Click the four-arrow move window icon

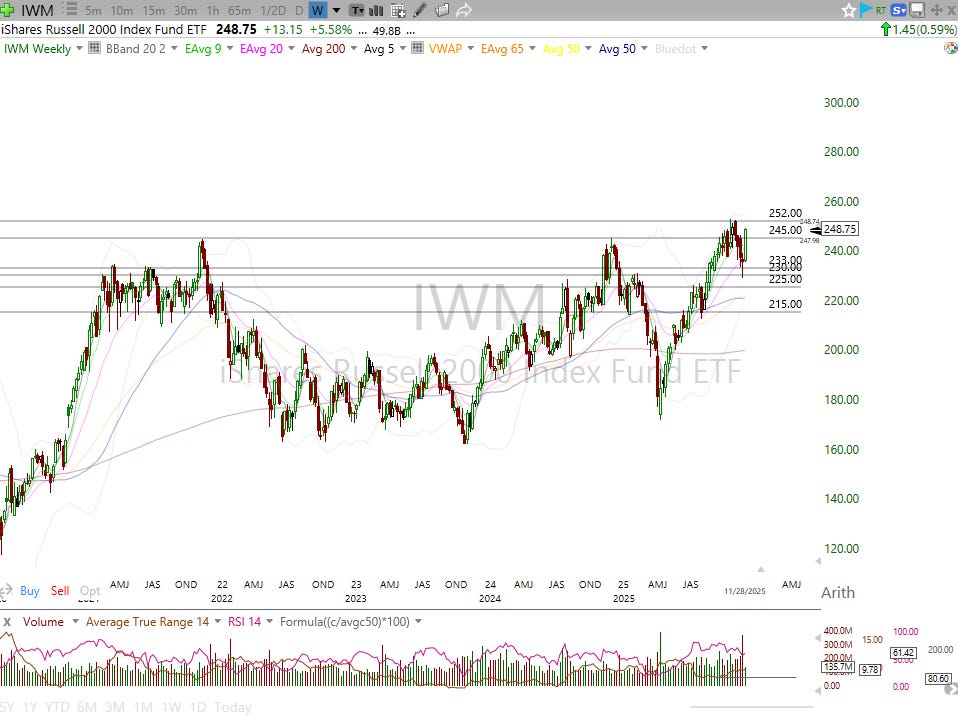pyautogui.click(x=937, y=10)
